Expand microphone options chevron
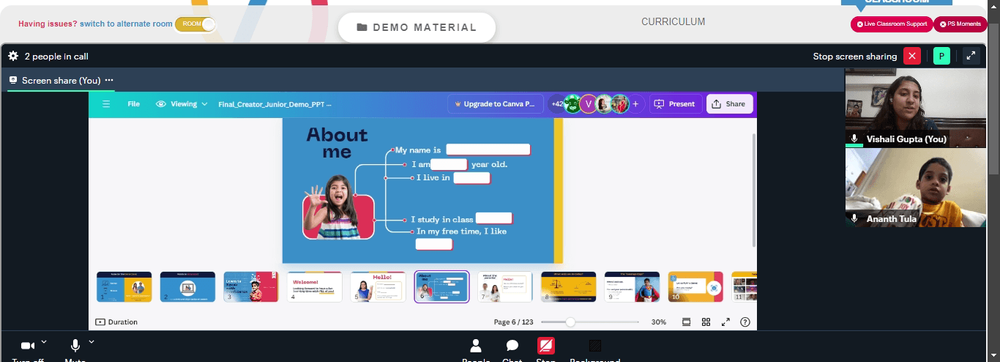 click(x=91, y=342)
